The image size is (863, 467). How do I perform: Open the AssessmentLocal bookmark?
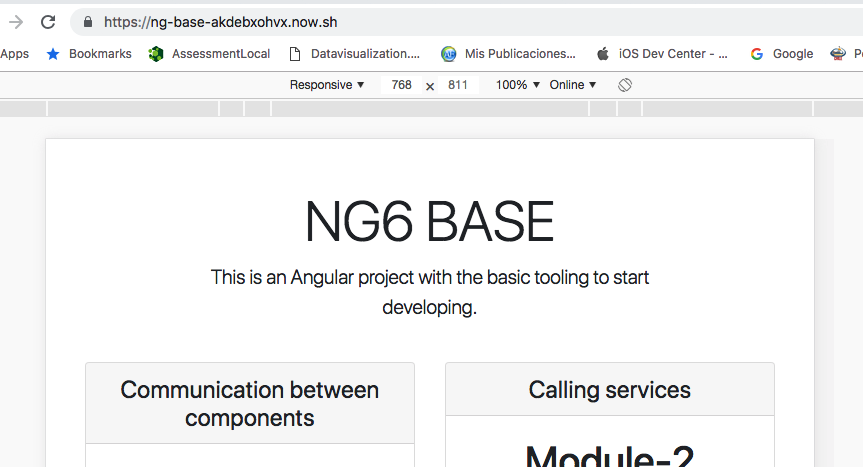tap(221, 54)
